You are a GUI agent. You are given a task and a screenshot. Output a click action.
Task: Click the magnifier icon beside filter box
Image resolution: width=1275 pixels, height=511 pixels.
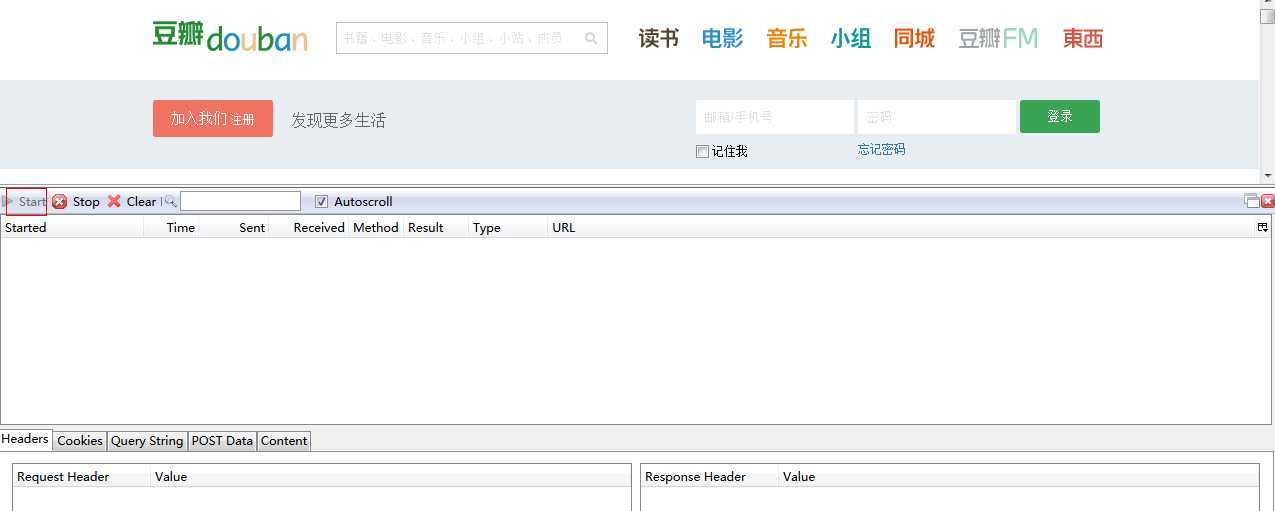coord(170,201)
